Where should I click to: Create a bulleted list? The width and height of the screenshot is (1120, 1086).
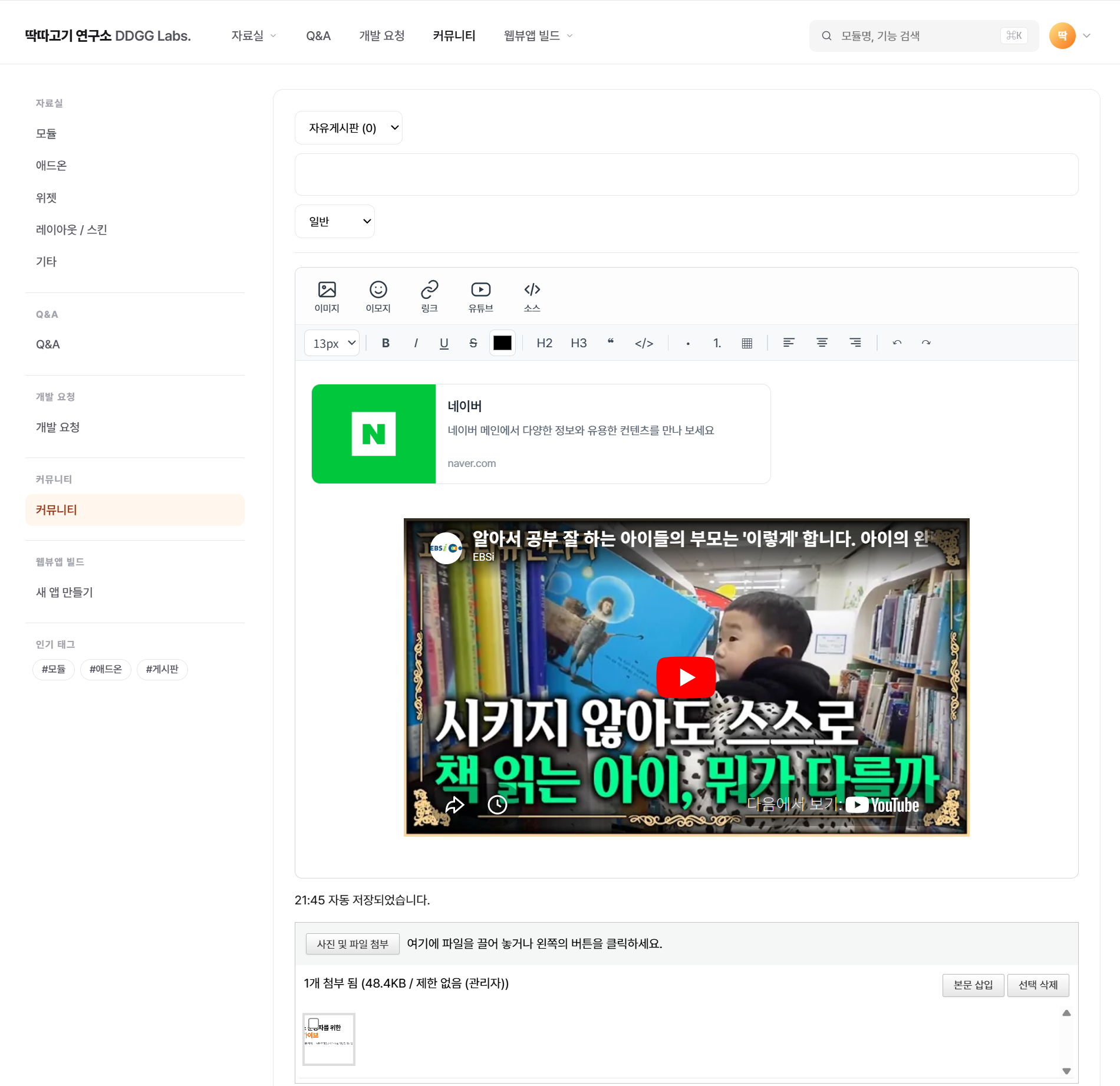click(x=688, y=343)
